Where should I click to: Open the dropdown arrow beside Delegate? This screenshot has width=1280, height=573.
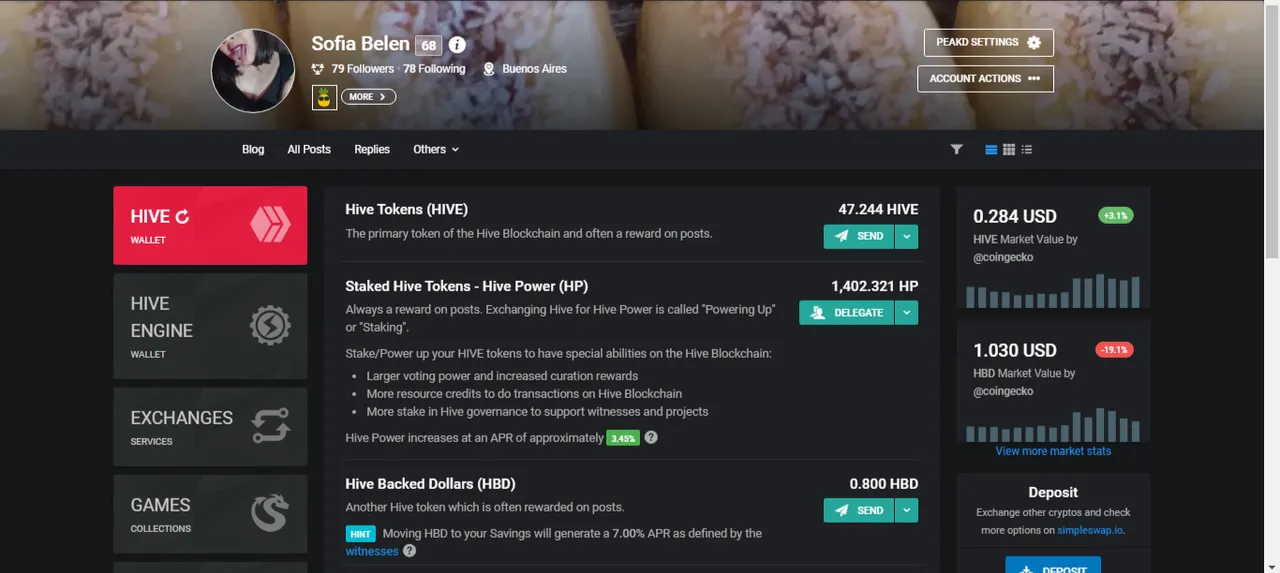point(905,313)
